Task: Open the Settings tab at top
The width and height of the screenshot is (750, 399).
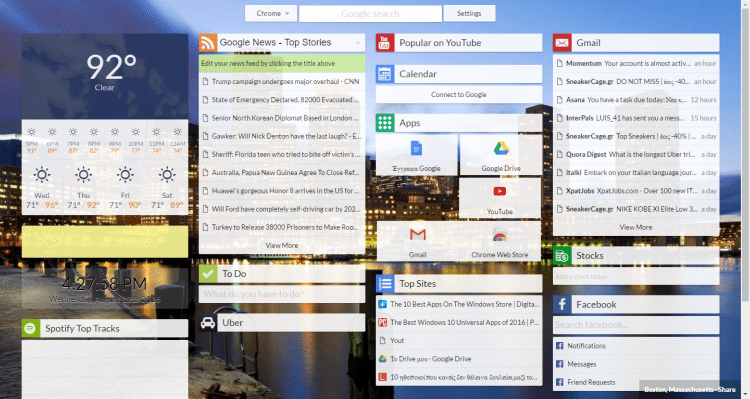Action: [x=469, y=13]
